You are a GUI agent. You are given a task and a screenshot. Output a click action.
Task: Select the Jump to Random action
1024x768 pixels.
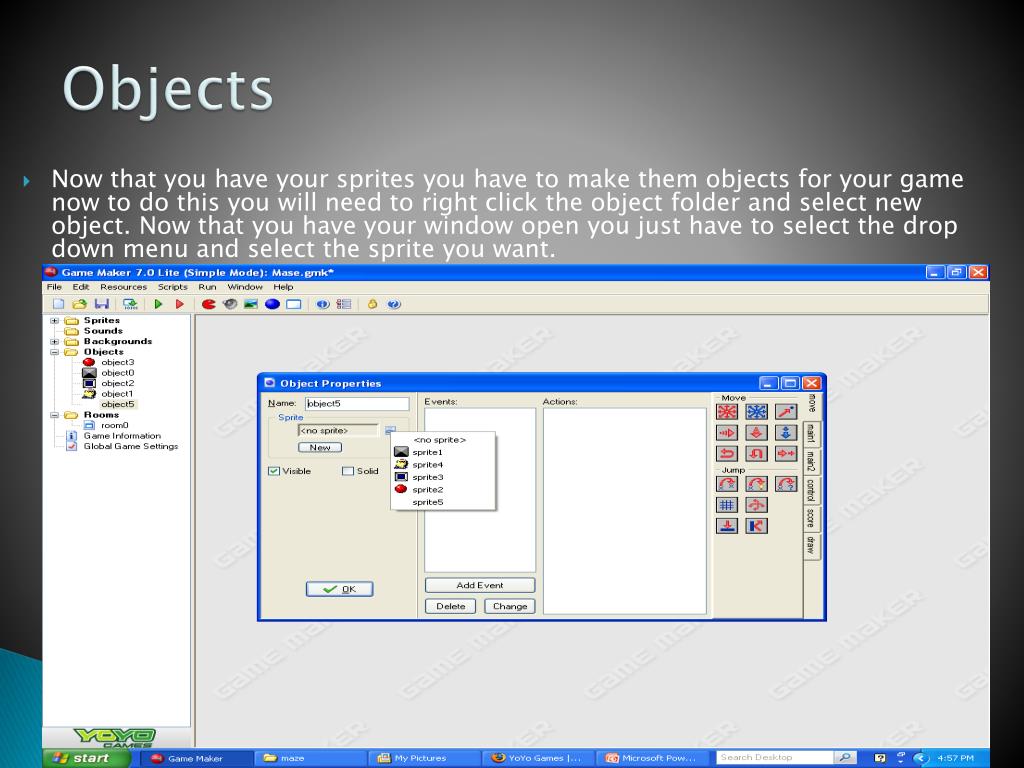pyautogui.click(x=786, y=484)
